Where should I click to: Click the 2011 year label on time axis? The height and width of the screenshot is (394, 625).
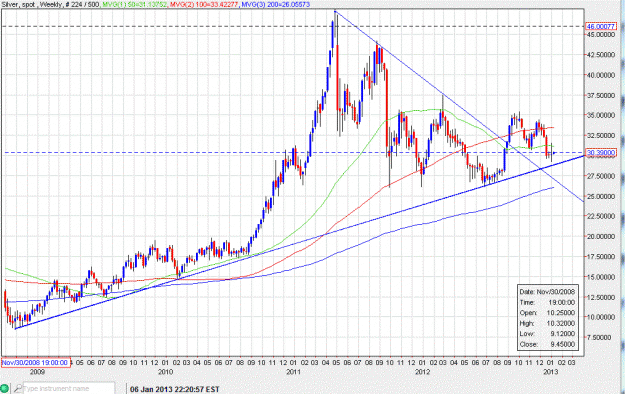point(294,372)
